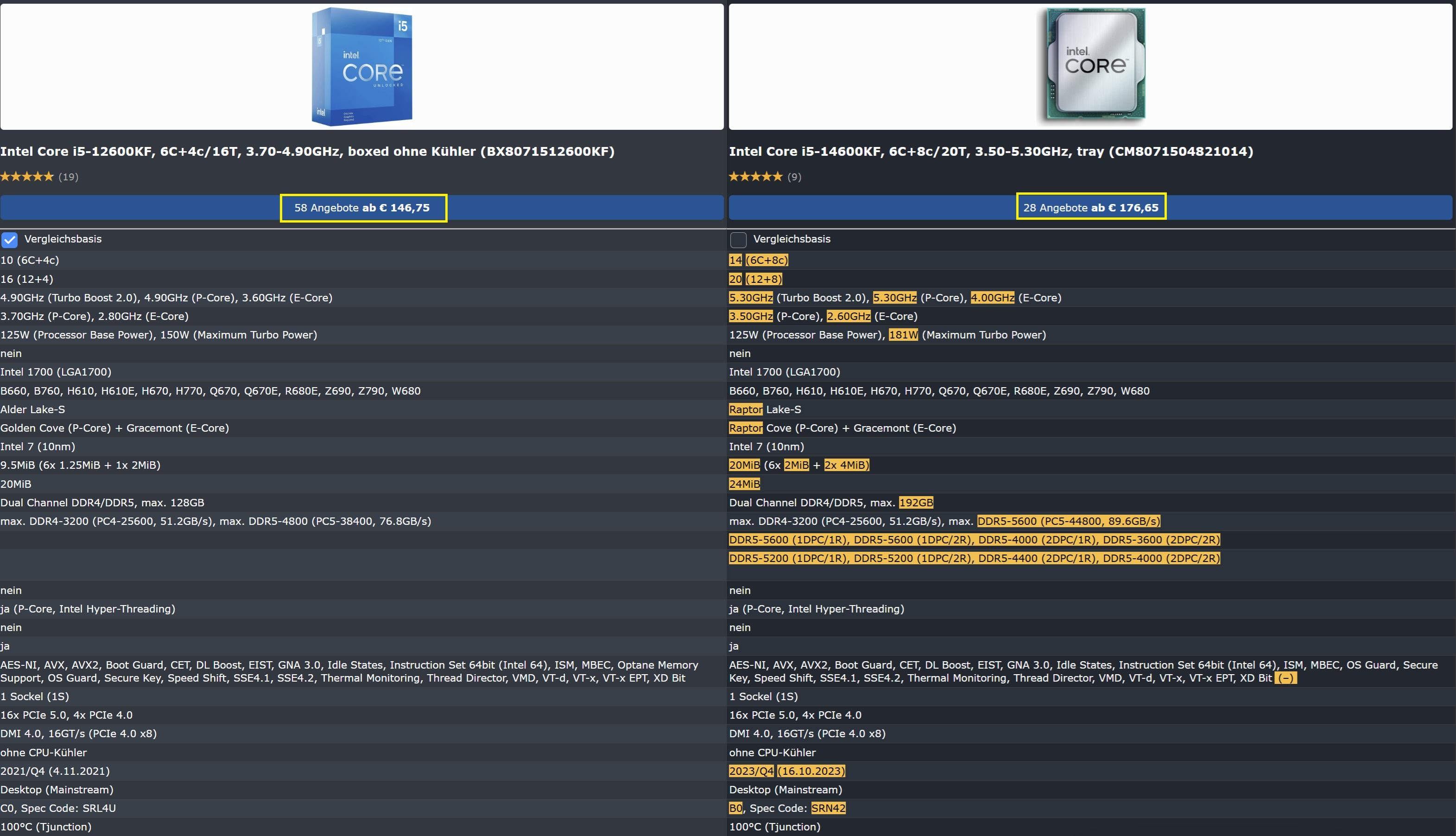Click the Intel Core i5-12600KF title link
The height and width of the screenshot is (836, 1456).
tap(307, 152)
